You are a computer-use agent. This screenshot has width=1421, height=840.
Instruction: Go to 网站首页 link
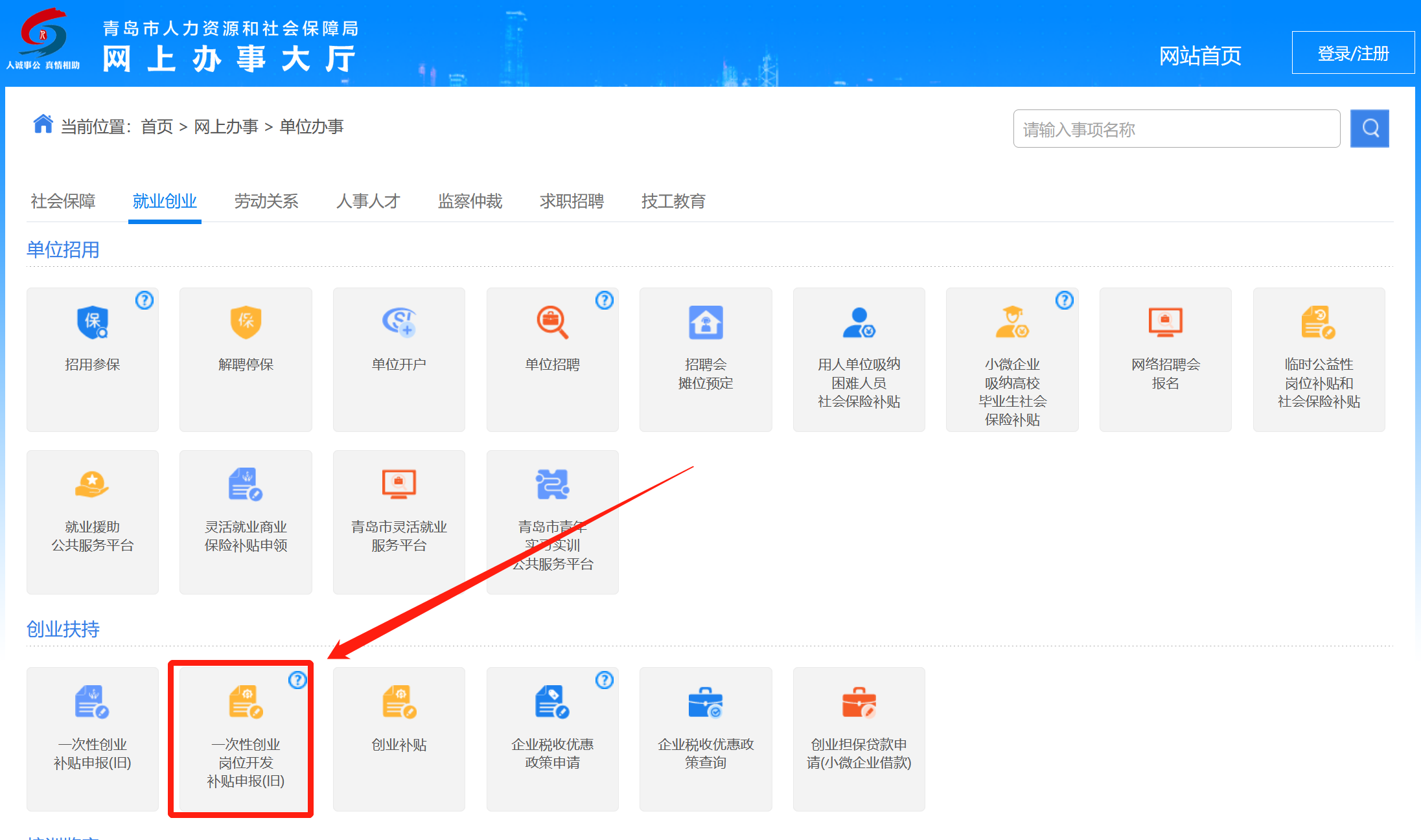(1200, 56)
